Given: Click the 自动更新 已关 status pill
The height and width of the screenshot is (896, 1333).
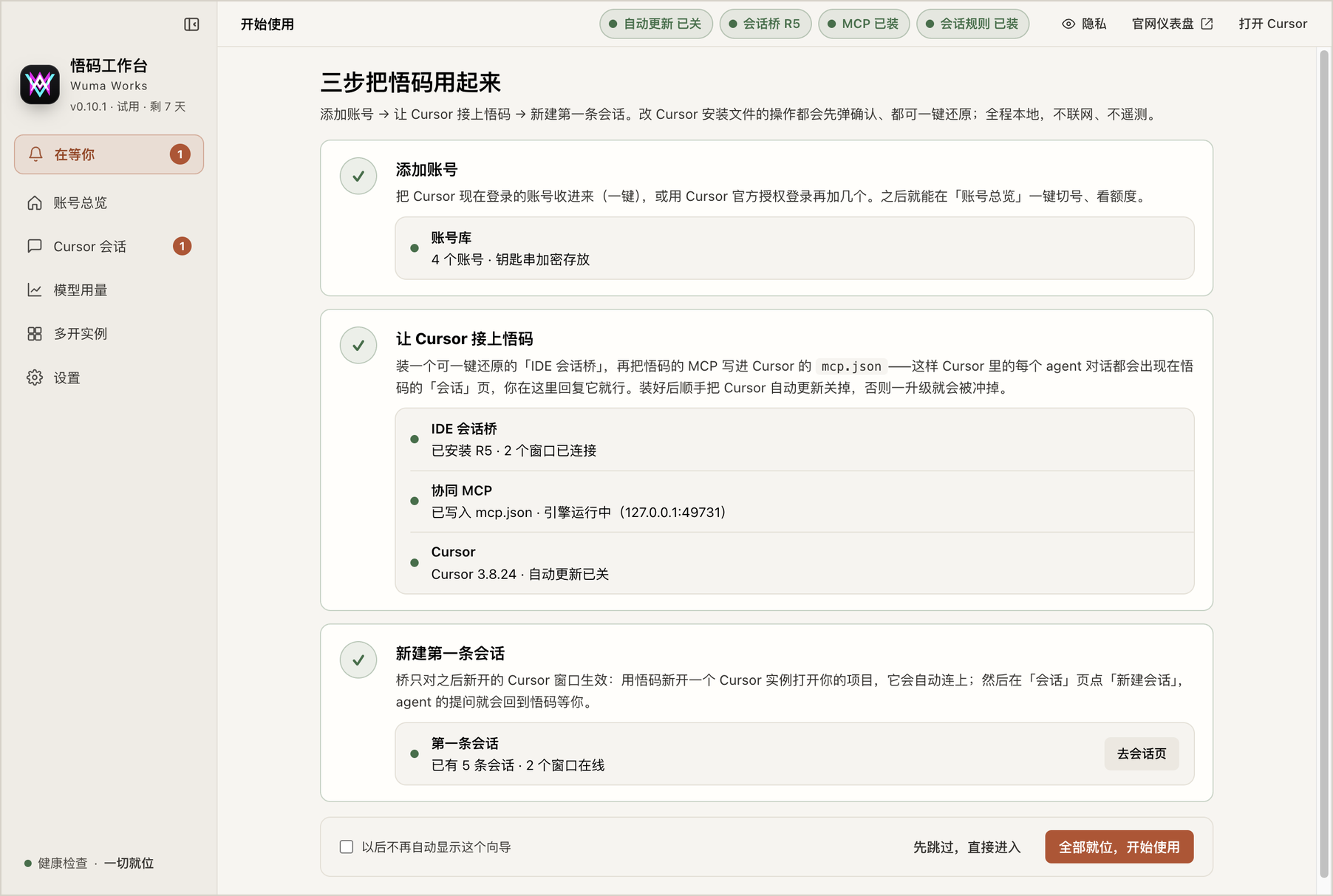Looking at the screenshot, I should [656, 24].
